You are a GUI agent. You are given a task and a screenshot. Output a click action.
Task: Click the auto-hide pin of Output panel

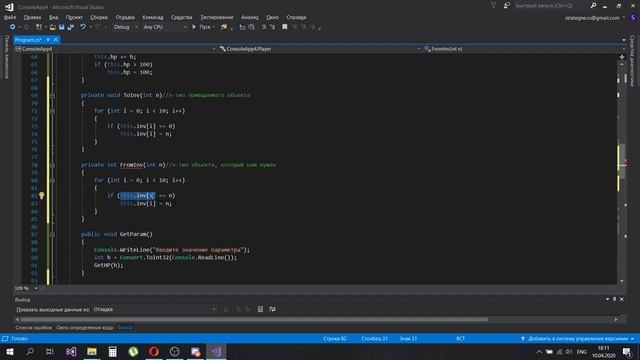(x=614, y=299)
